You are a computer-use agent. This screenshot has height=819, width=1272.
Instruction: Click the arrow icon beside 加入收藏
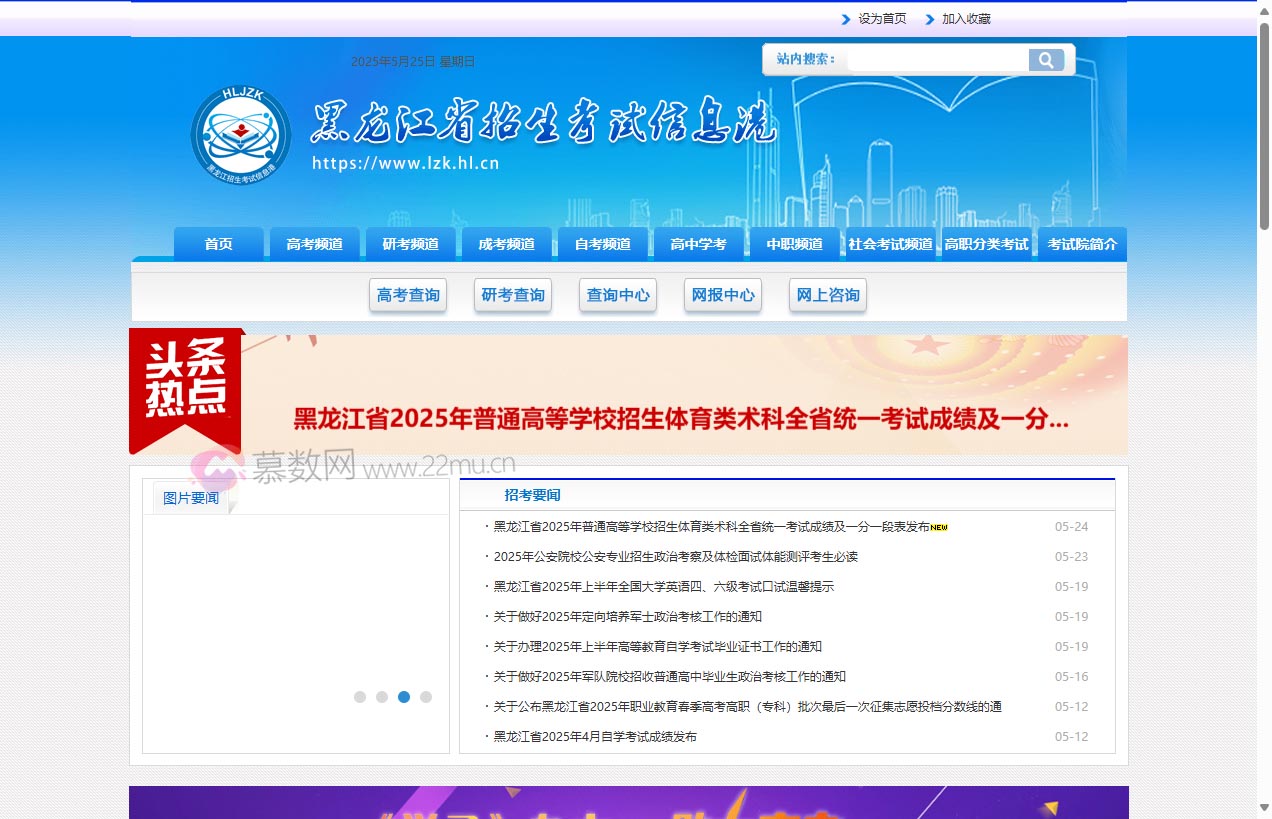pyautogui.click(x=930, y=18)
